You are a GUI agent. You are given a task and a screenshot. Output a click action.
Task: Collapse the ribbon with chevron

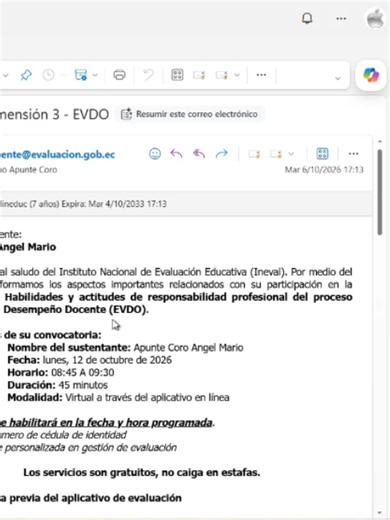coord(338,78)
